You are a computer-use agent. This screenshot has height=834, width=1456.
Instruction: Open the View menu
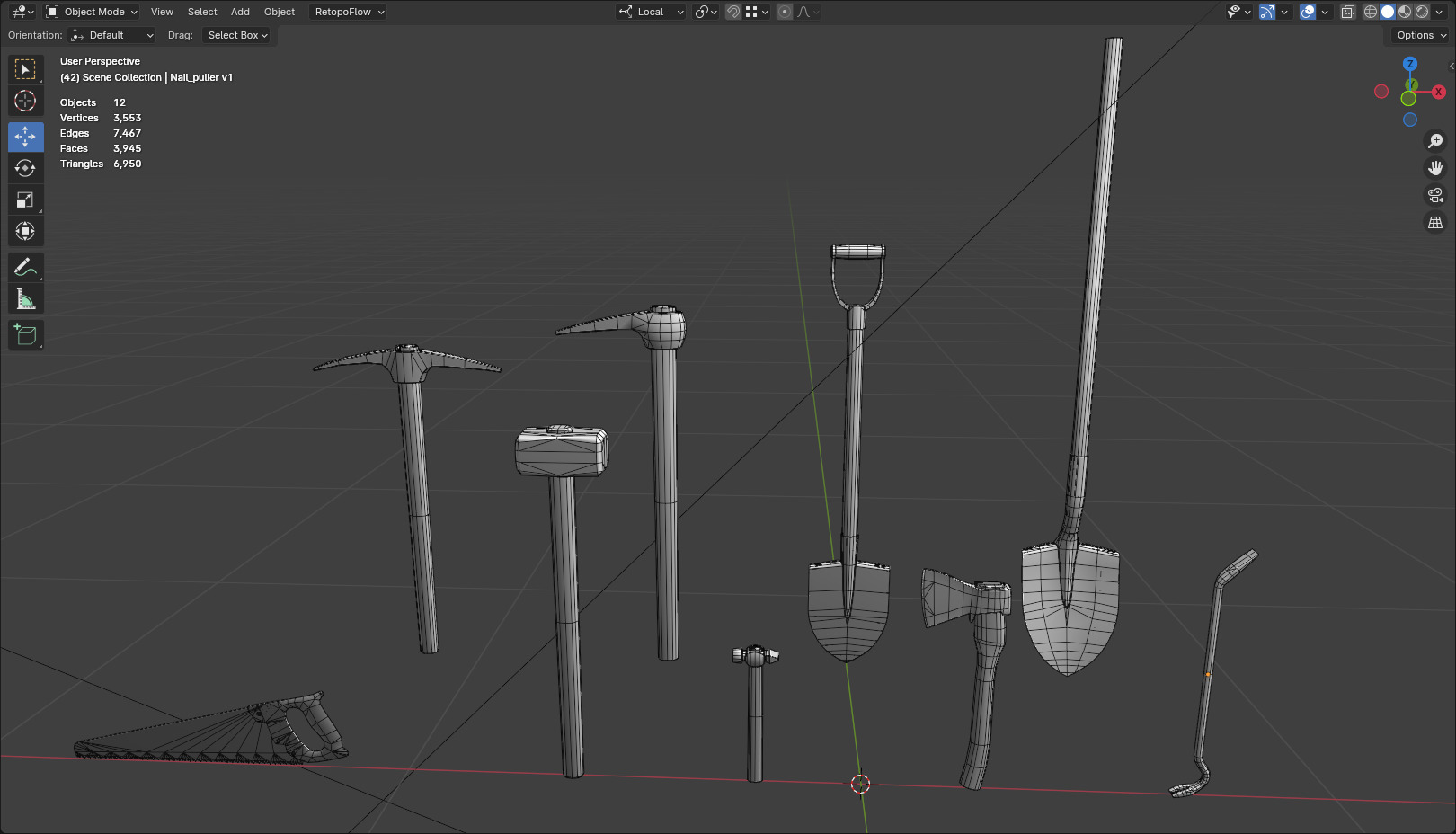point(162,12)
